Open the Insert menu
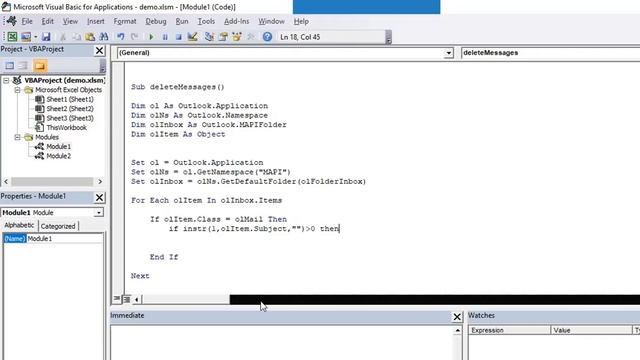This screenshot has height=360, width=640. [x=96, y=21]
